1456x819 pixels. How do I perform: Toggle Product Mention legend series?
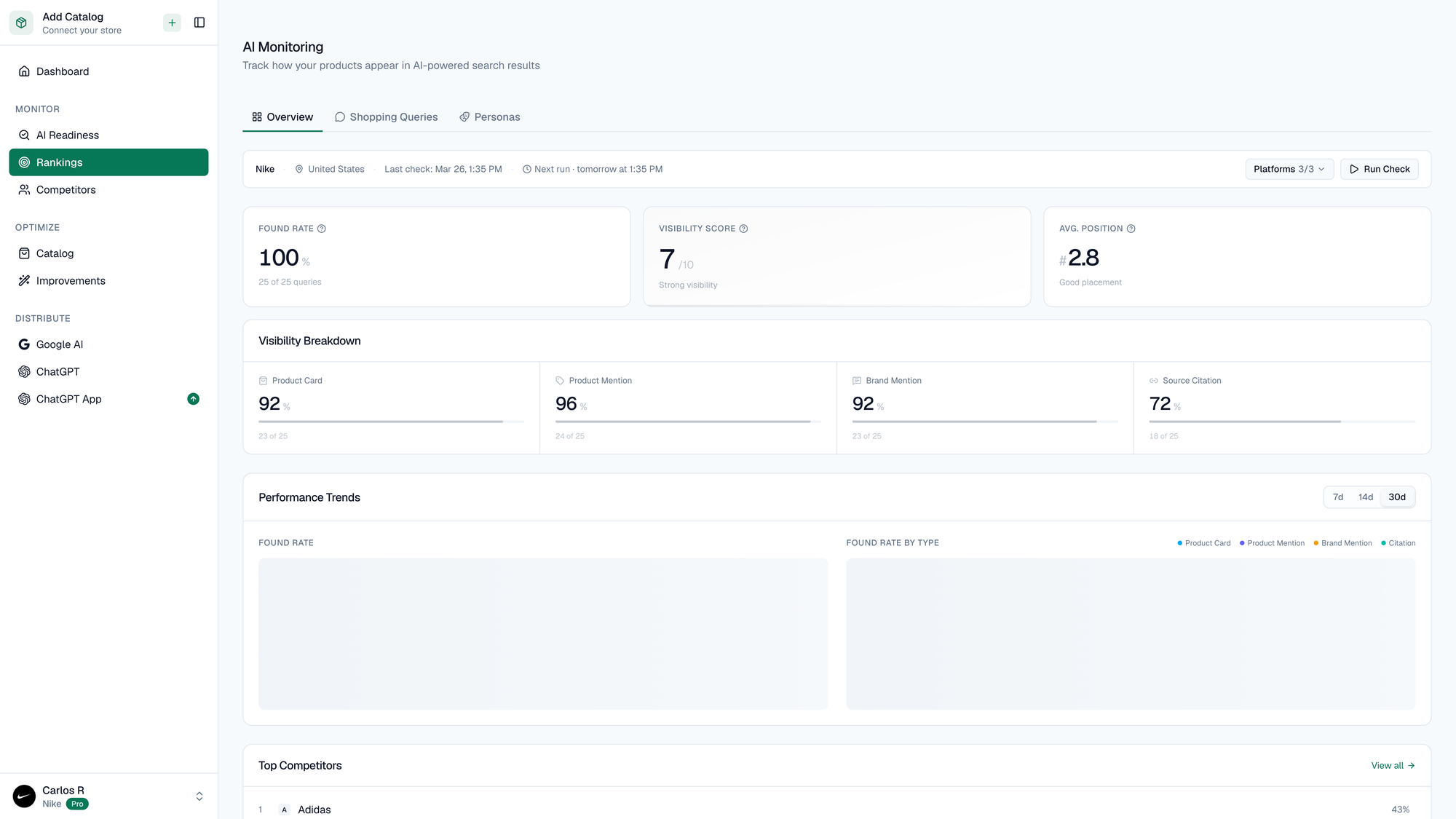tap(1272, 543)
